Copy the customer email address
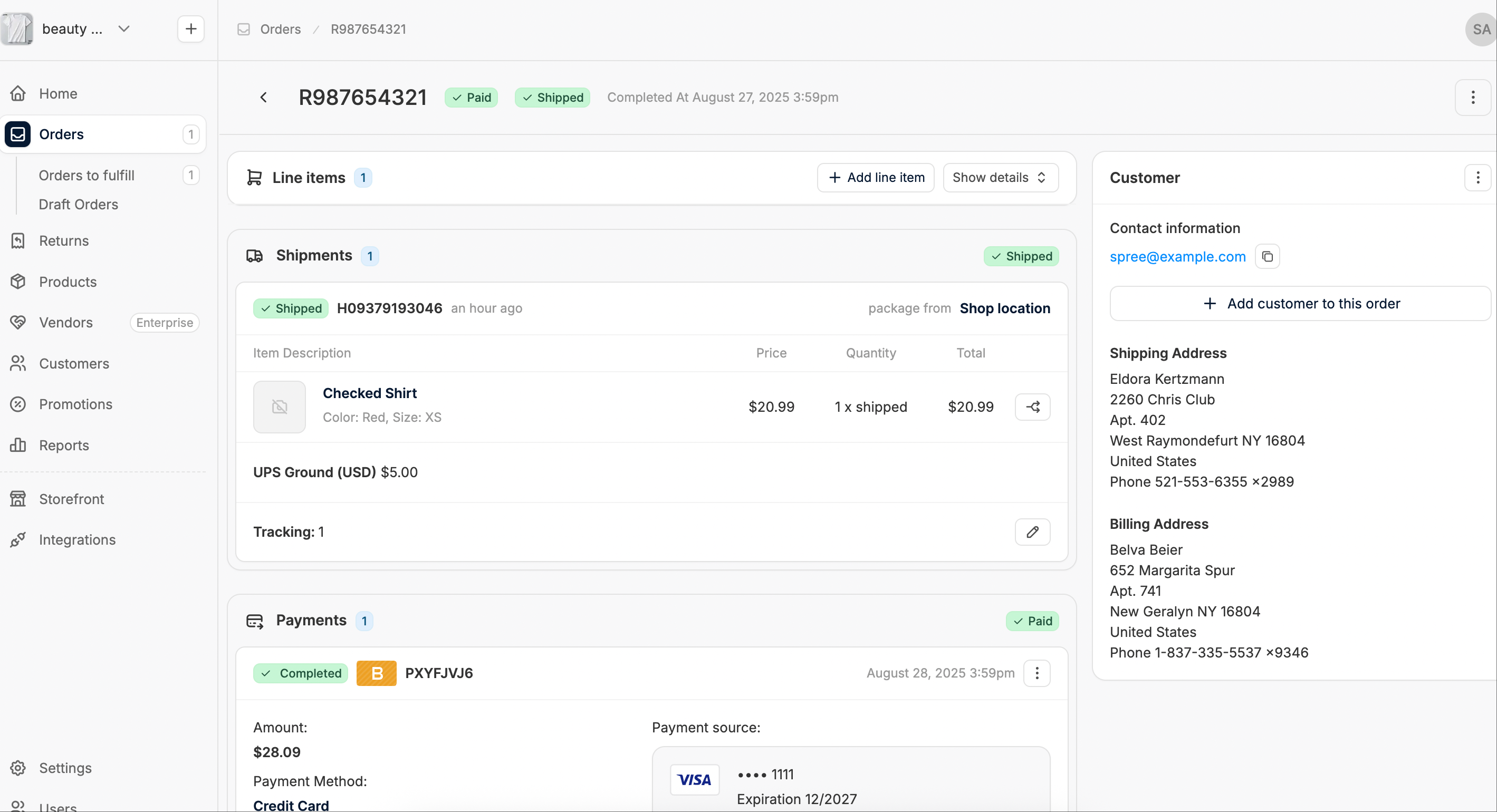Screen dimensions: 1497x812 1268,256
